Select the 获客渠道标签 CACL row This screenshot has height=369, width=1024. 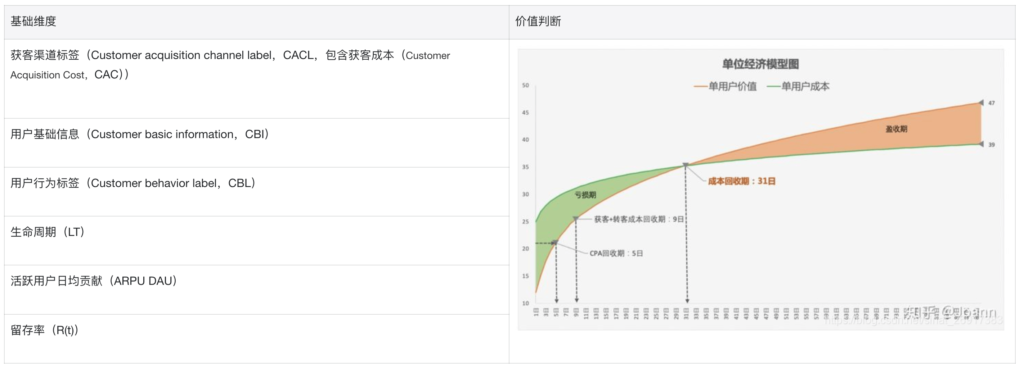click(257, 79)
